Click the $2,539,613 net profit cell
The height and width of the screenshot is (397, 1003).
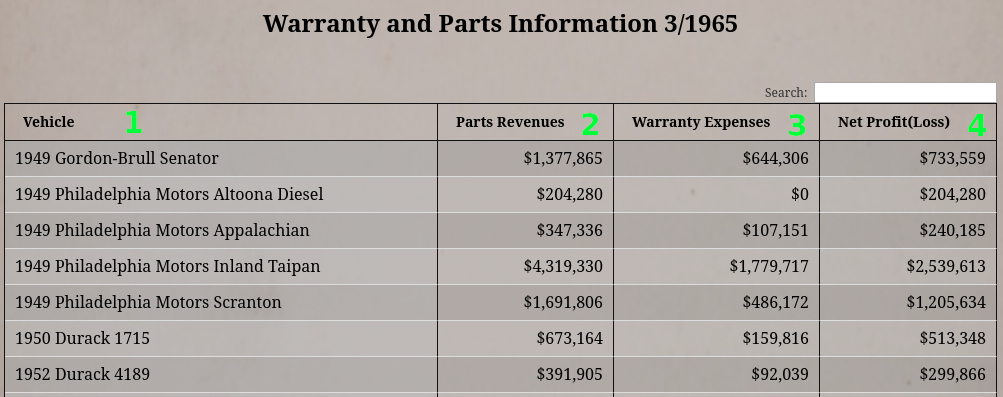pyautogui.click(x=908, y=267)
